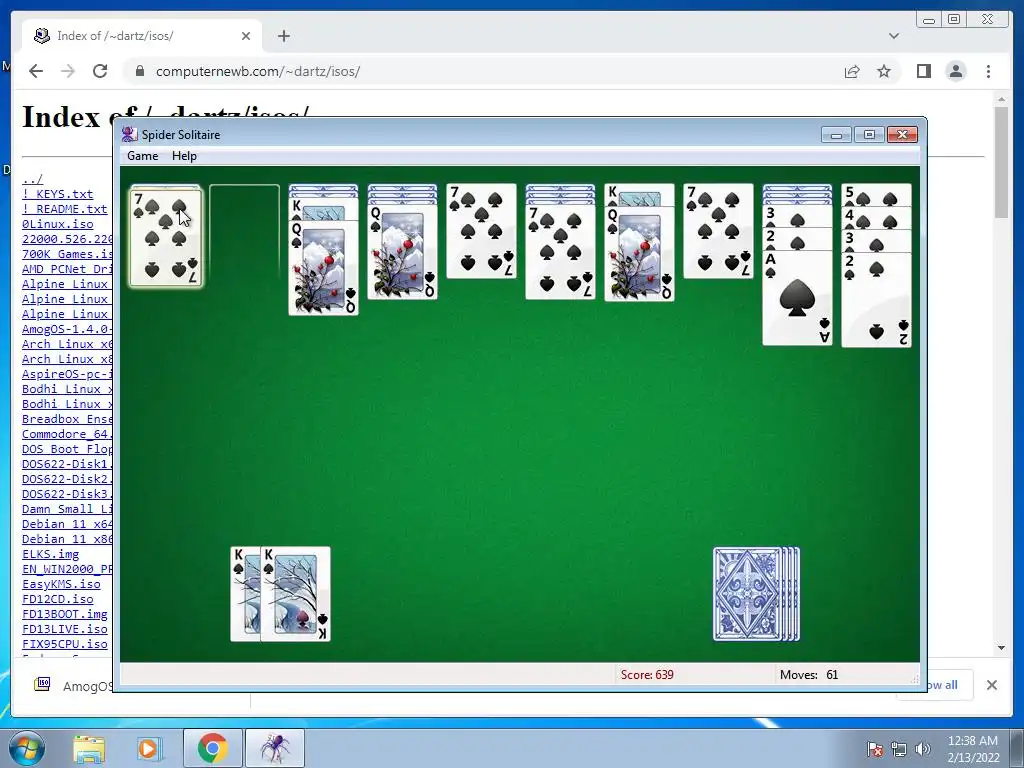
Task: Open Chrome profile avatar menu
Action: tap(956, 71)
